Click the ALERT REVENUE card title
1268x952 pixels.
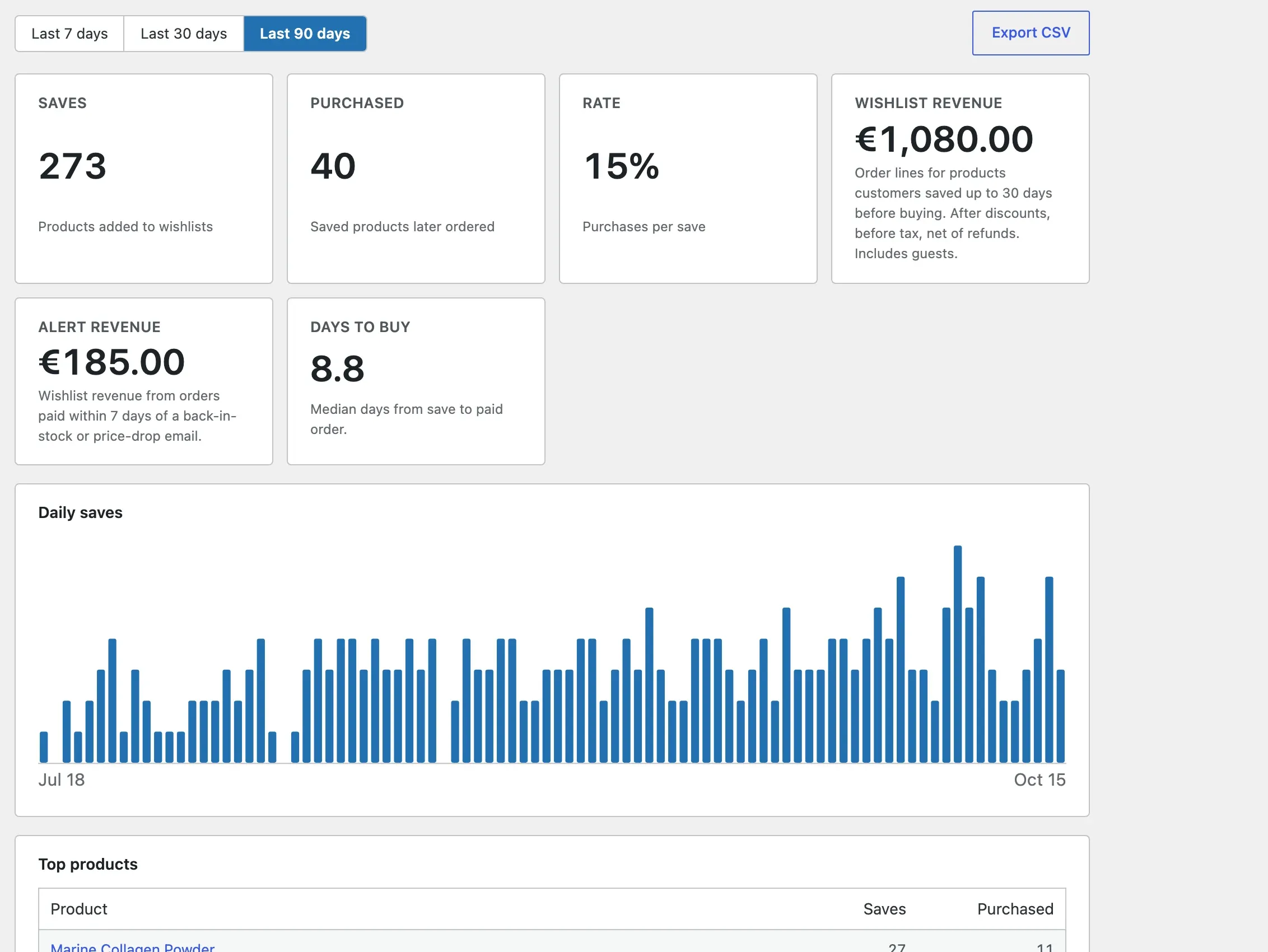pos(99,327)
